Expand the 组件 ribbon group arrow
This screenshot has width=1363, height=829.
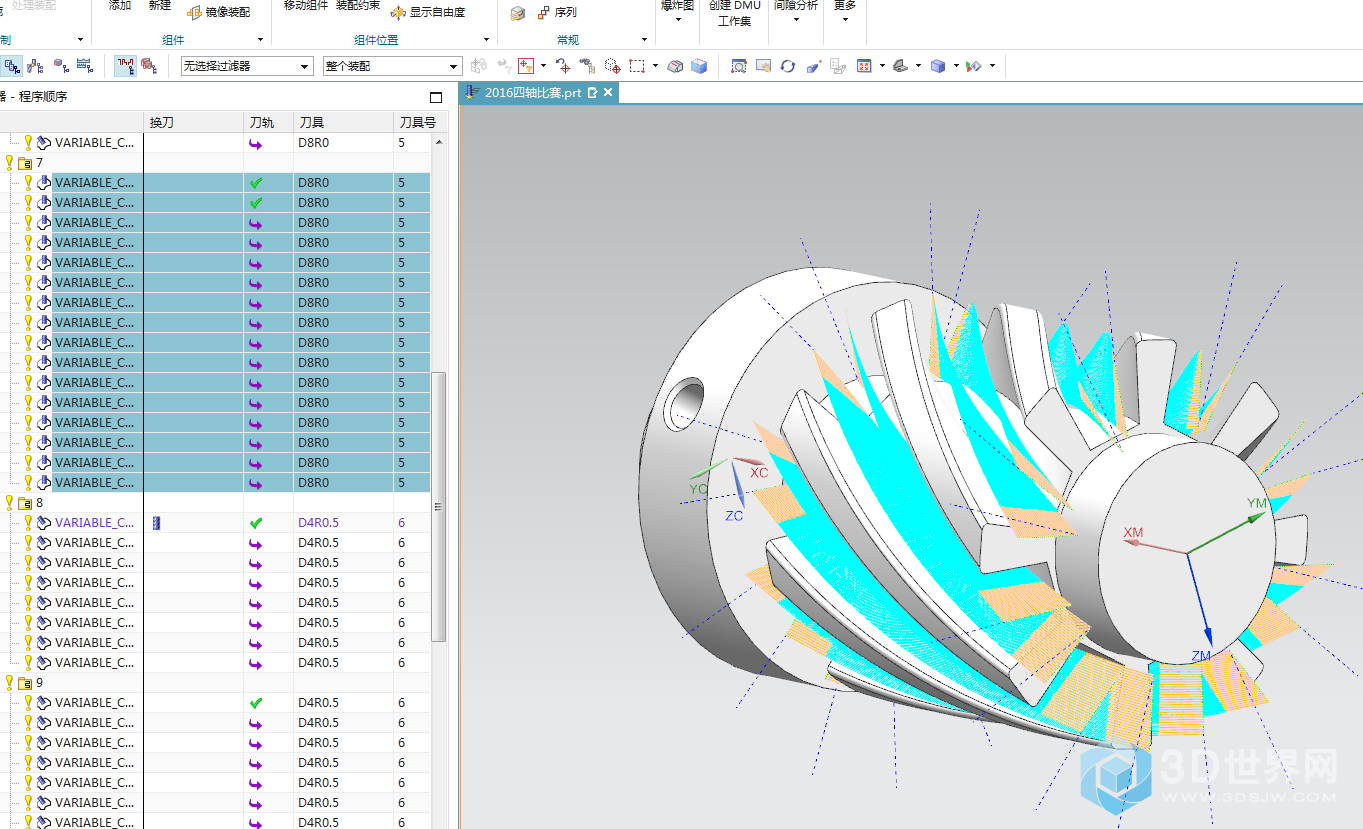click(260, 40)
